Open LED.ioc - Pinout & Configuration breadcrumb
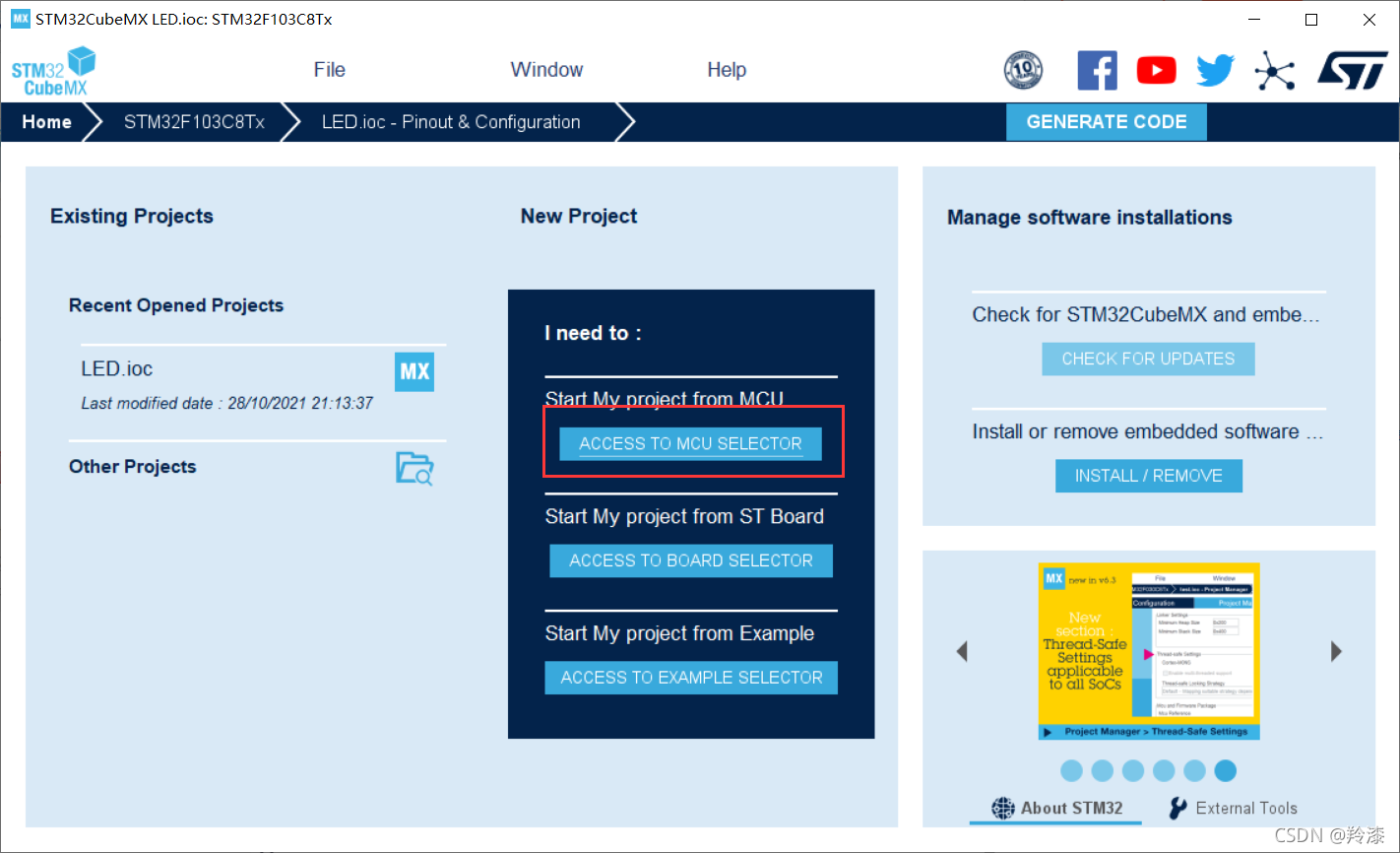The width and height of the screenshot is (1400, 853). [451, 122]
